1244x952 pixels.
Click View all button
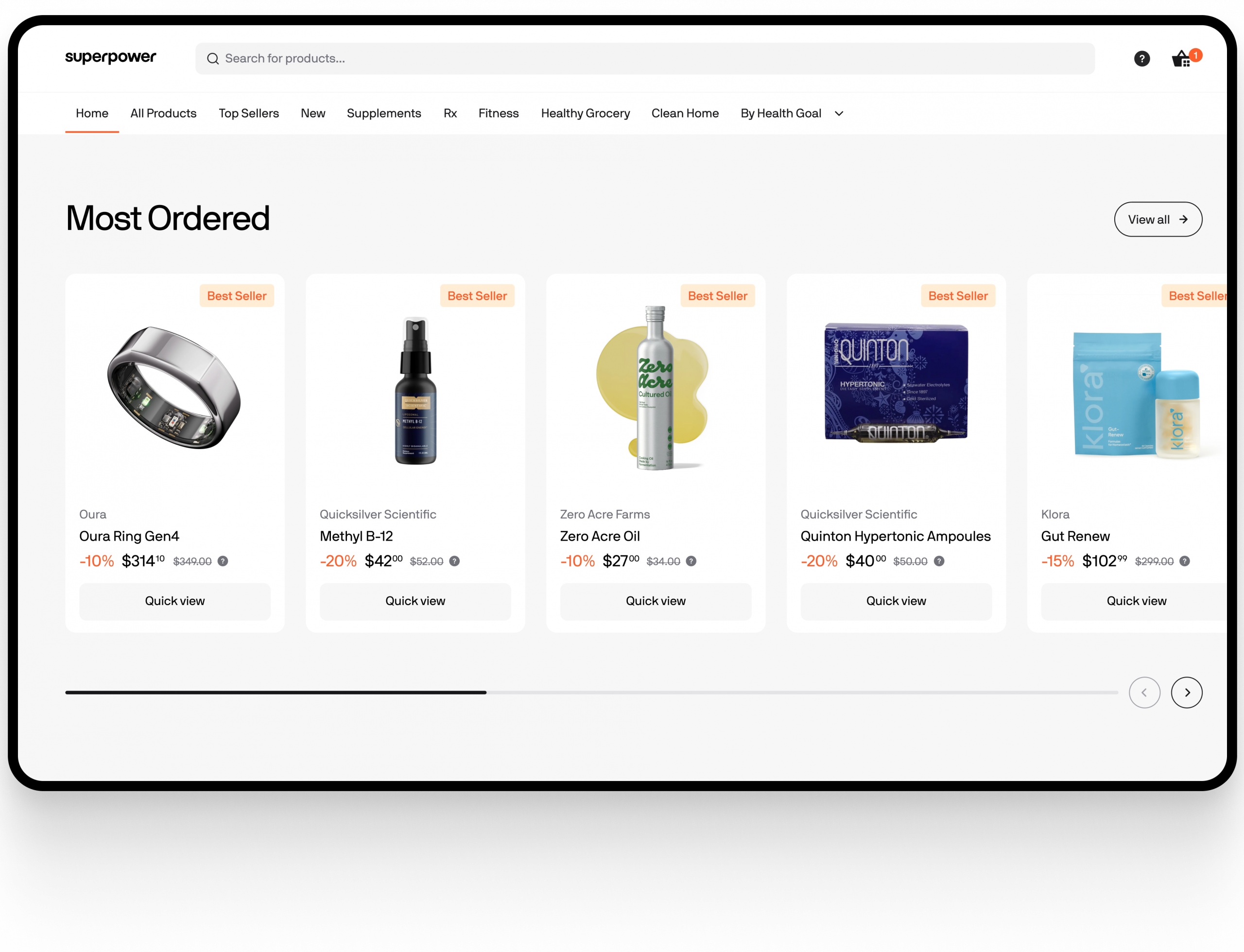coord(1158,219)
